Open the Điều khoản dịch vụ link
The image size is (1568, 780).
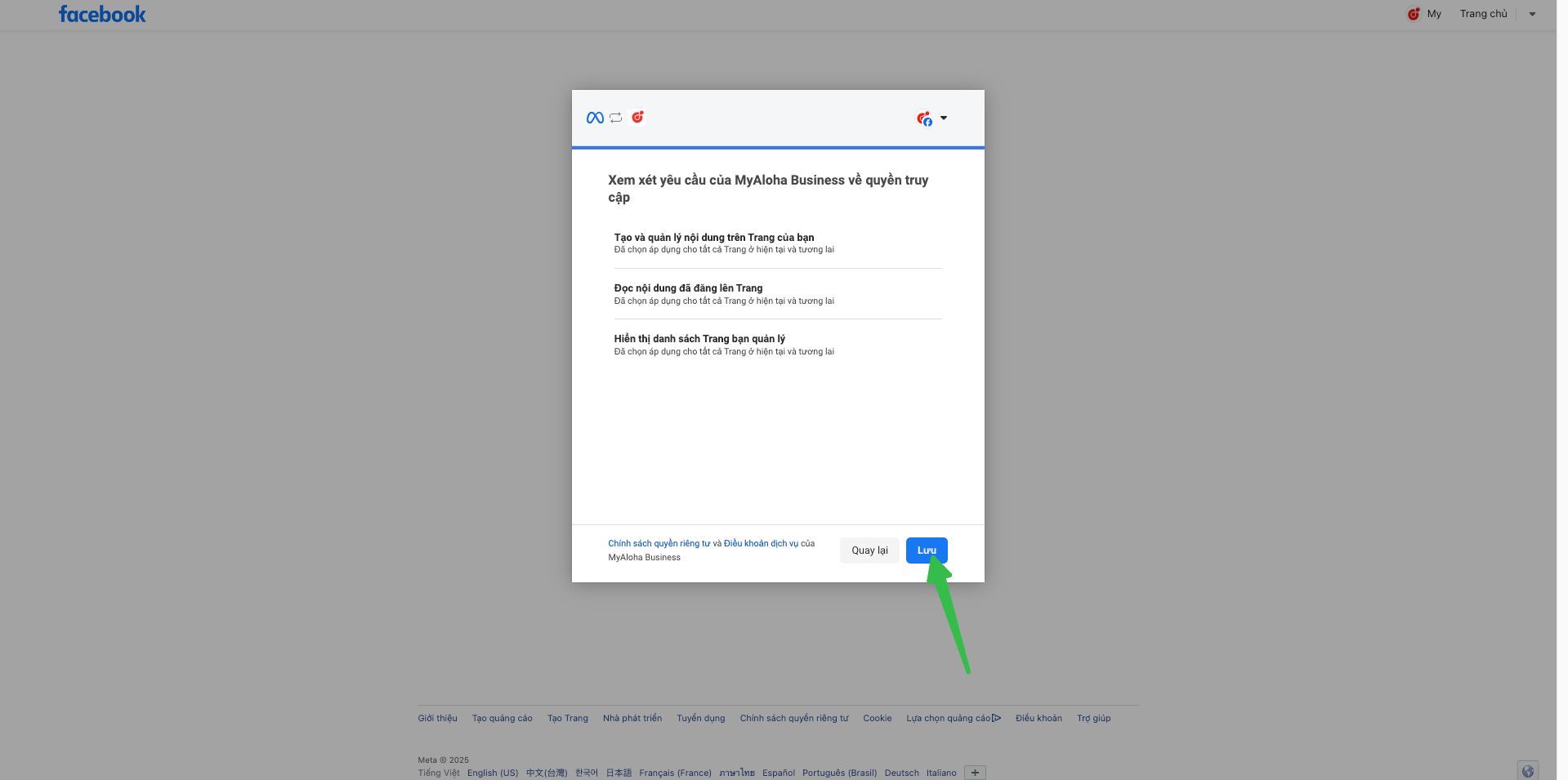pos(761,543)
